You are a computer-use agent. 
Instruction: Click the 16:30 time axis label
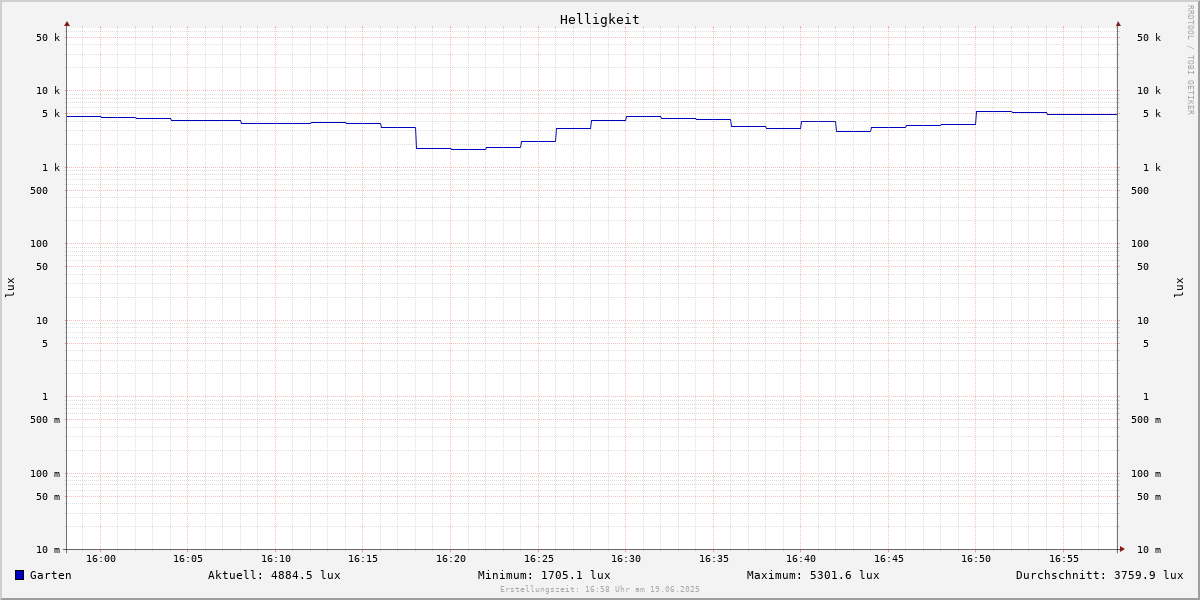[626, 559]
